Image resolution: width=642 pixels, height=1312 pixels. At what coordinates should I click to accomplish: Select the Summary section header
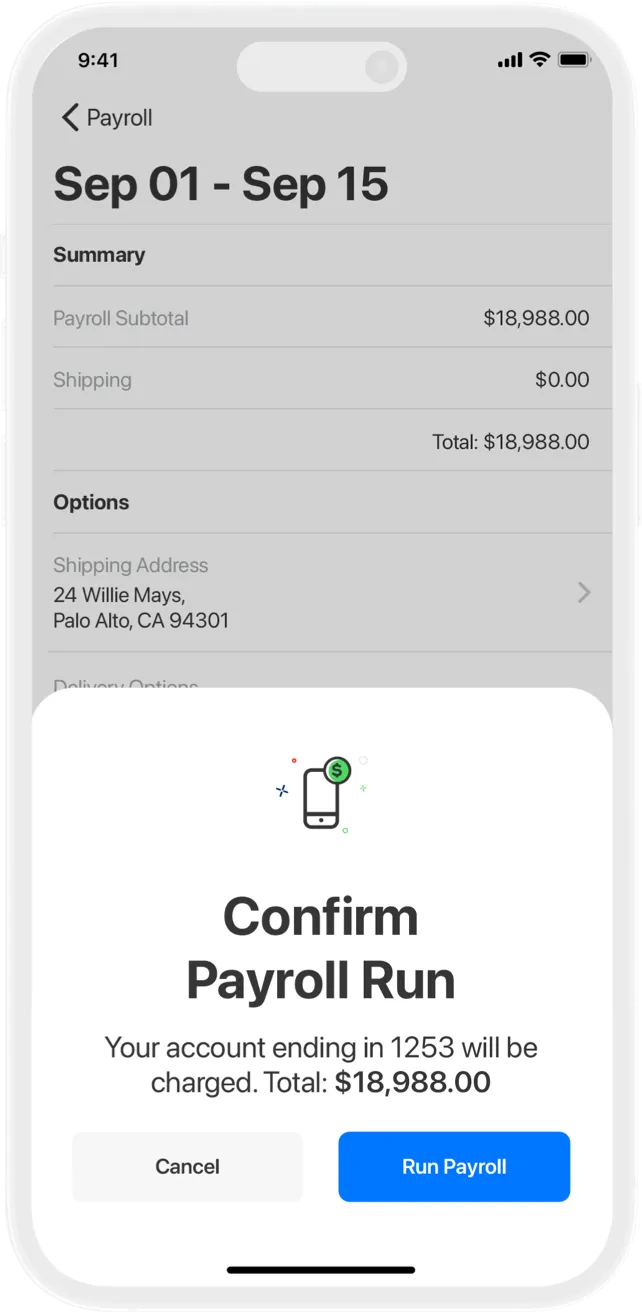click(x=99, y=255)
